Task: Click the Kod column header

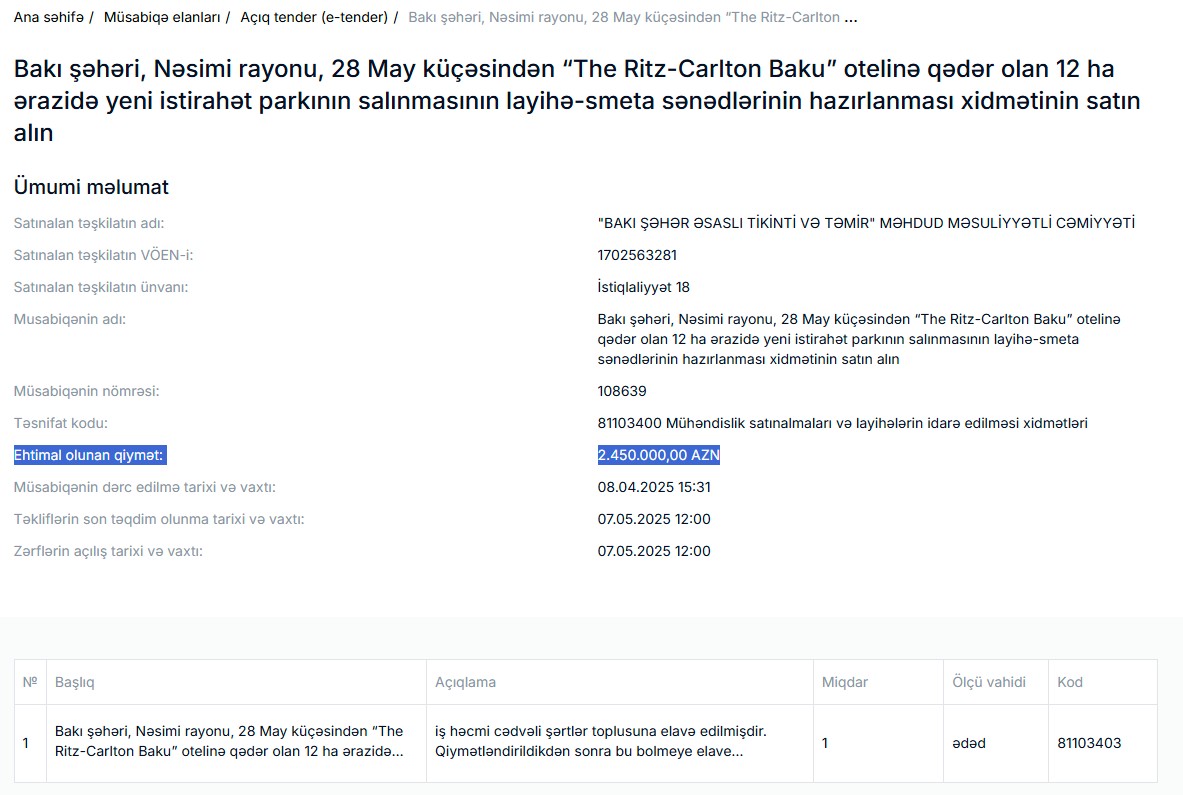Action: pyautogui.click(x=1070, y=682)
